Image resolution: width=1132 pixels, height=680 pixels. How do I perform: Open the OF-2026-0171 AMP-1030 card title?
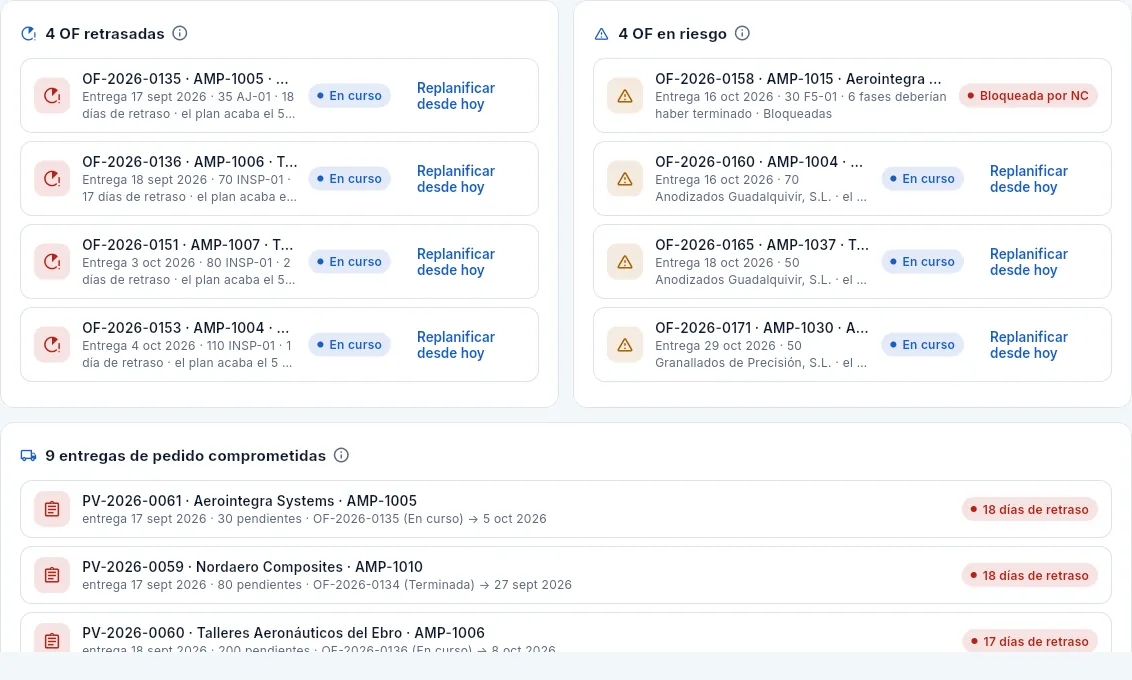pyautogui.click(x=762, y=328)
